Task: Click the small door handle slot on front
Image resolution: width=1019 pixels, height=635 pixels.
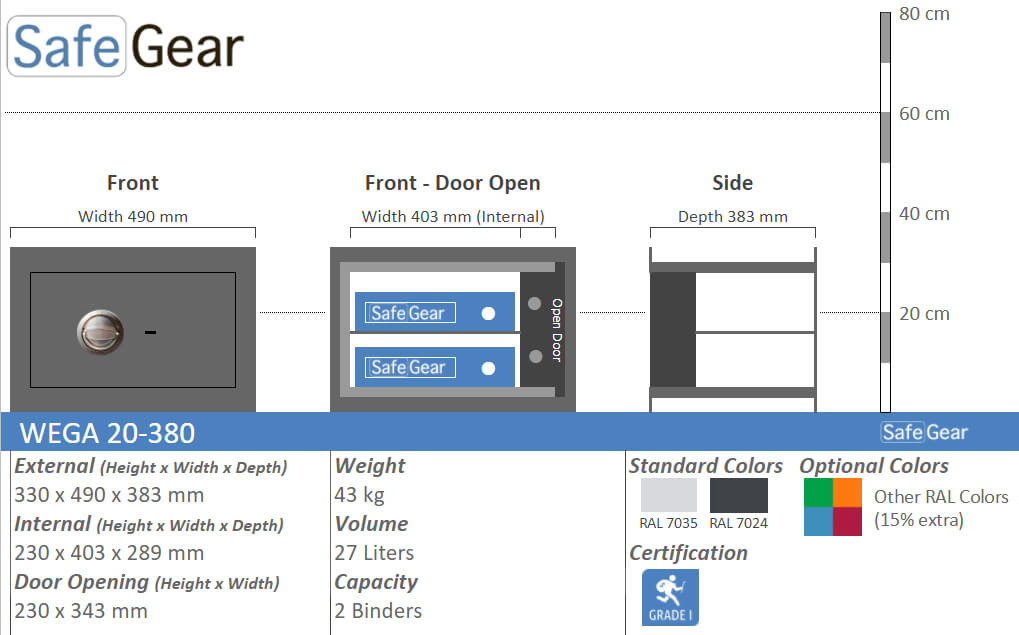Action: [x=150, y=332]
